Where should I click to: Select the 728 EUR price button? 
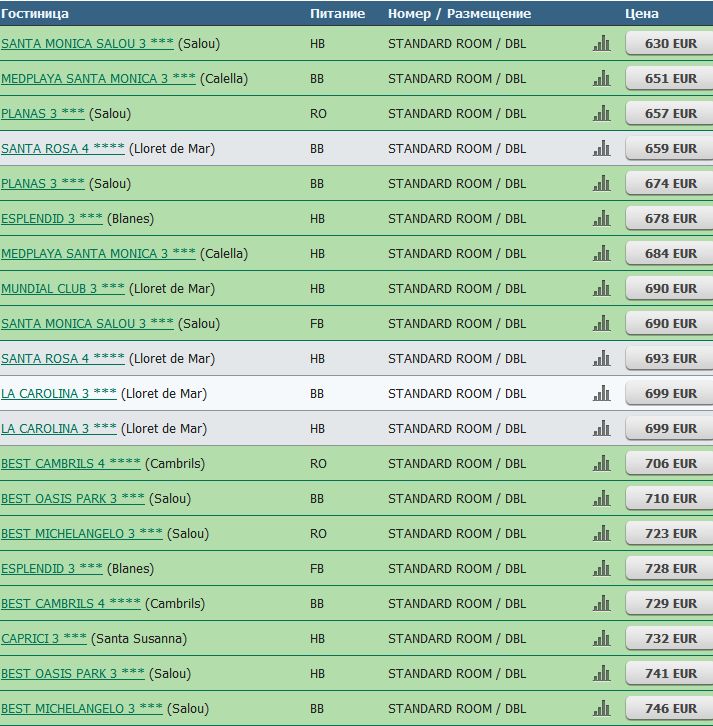coord(669,569)
